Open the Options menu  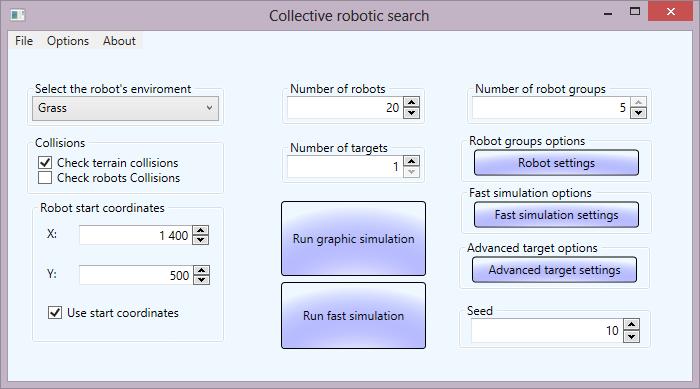pyautogui.click(x=68, y=41)
